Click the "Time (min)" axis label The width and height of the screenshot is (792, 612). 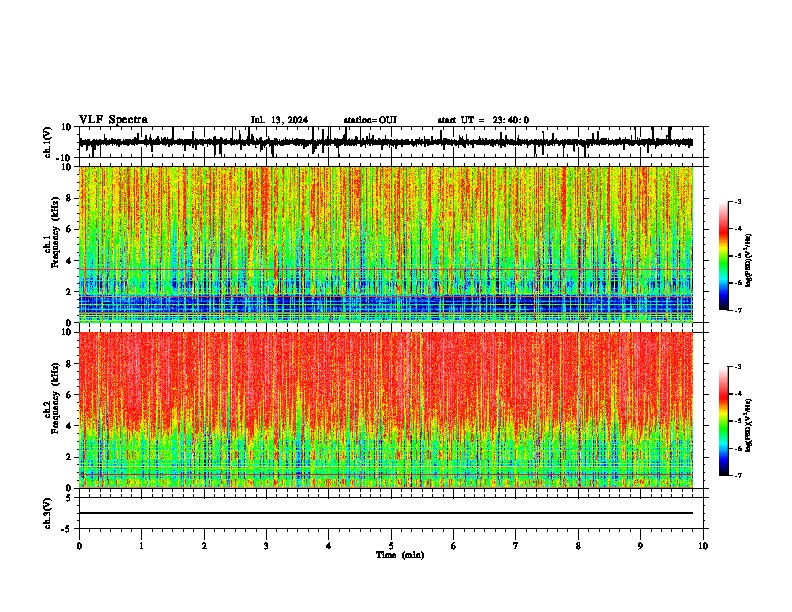[400, 555]
